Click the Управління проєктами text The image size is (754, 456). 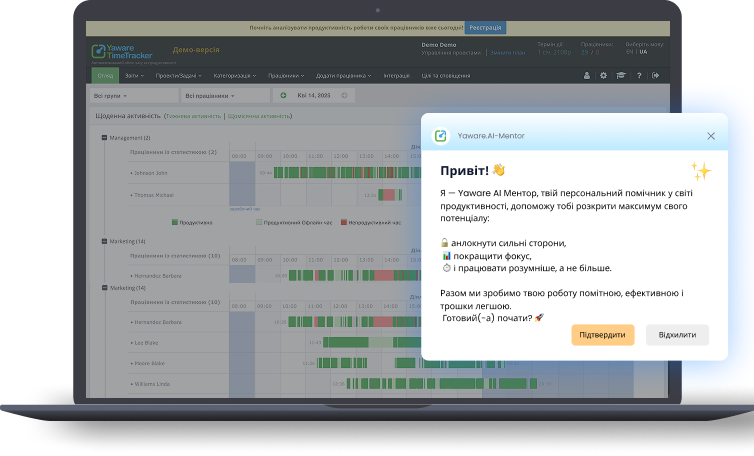click(x=451, y=52)
